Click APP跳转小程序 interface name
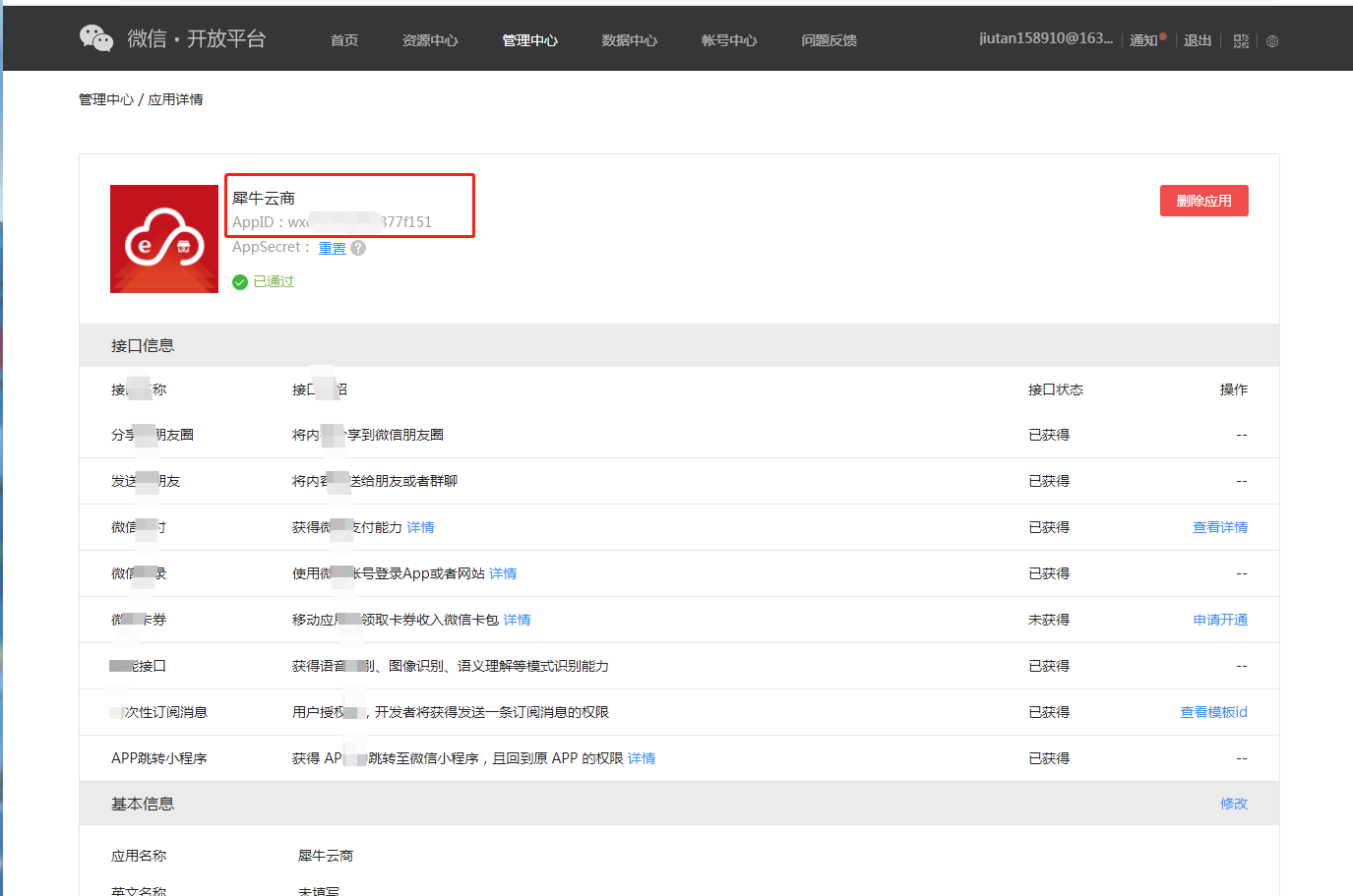 (158, 758)
